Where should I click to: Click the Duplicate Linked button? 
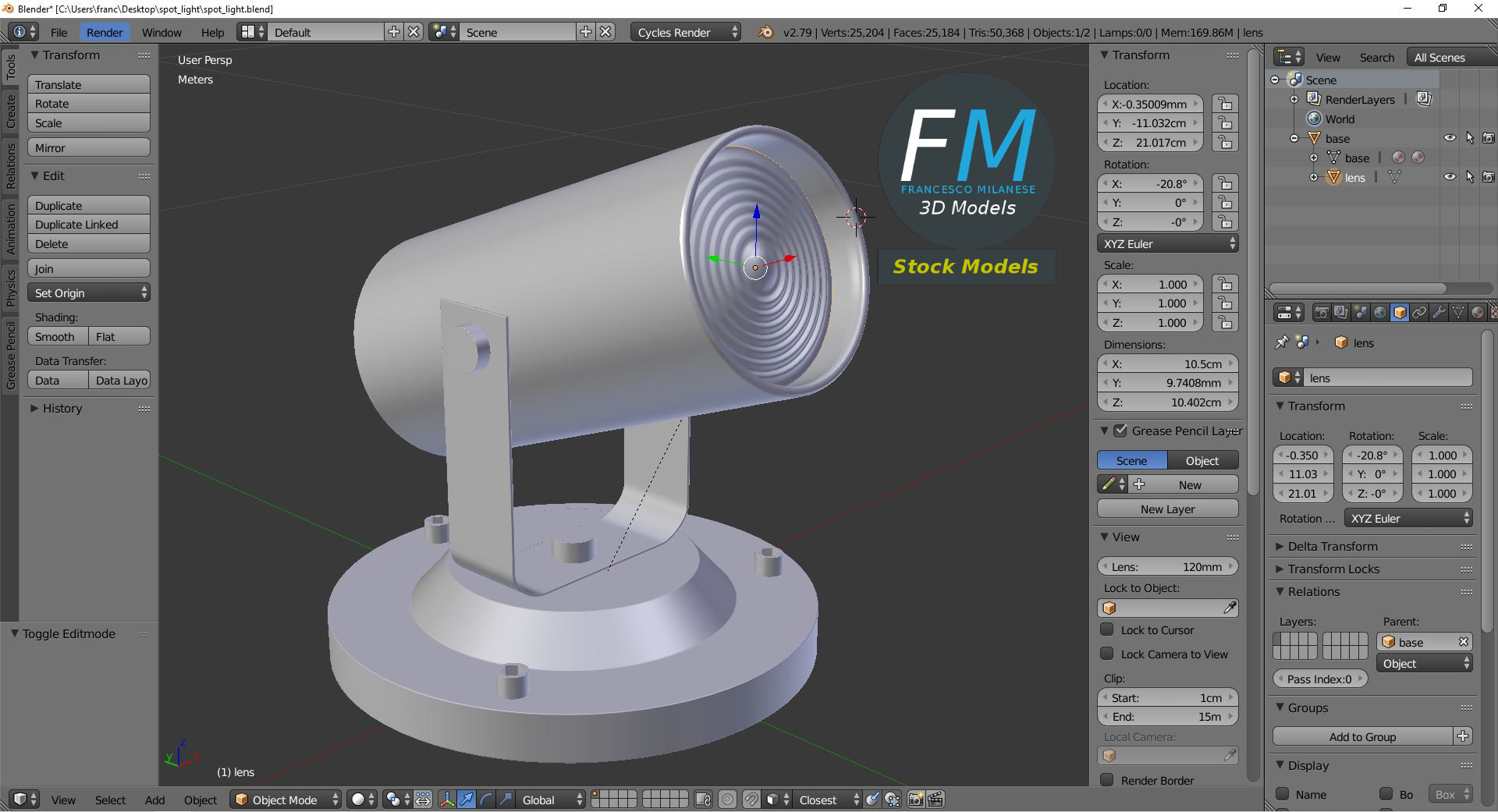click(x=89, y=224)
